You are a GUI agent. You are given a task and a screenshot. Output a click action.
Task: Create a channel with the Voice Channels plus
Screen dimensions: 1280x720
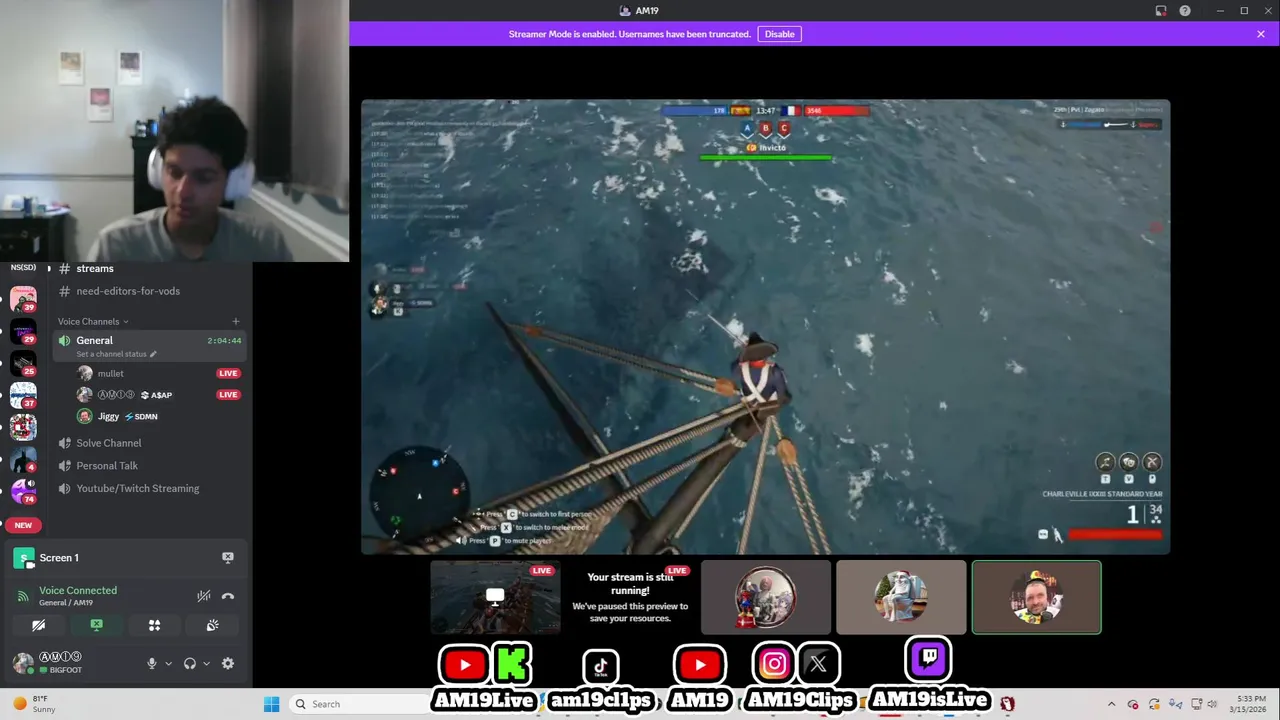236,321
